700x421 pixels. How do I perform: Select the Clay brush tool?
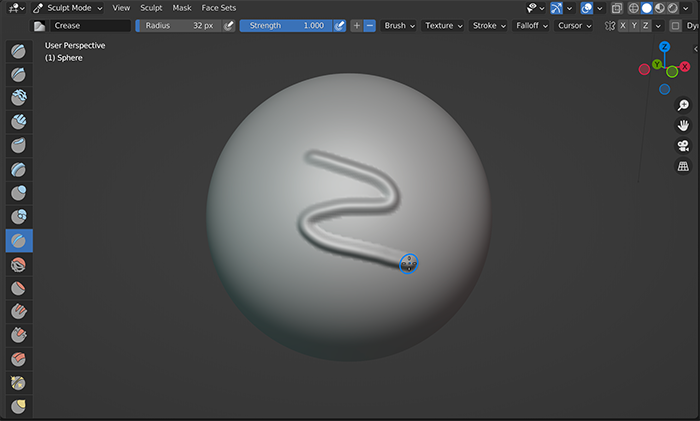pos(19,98)
